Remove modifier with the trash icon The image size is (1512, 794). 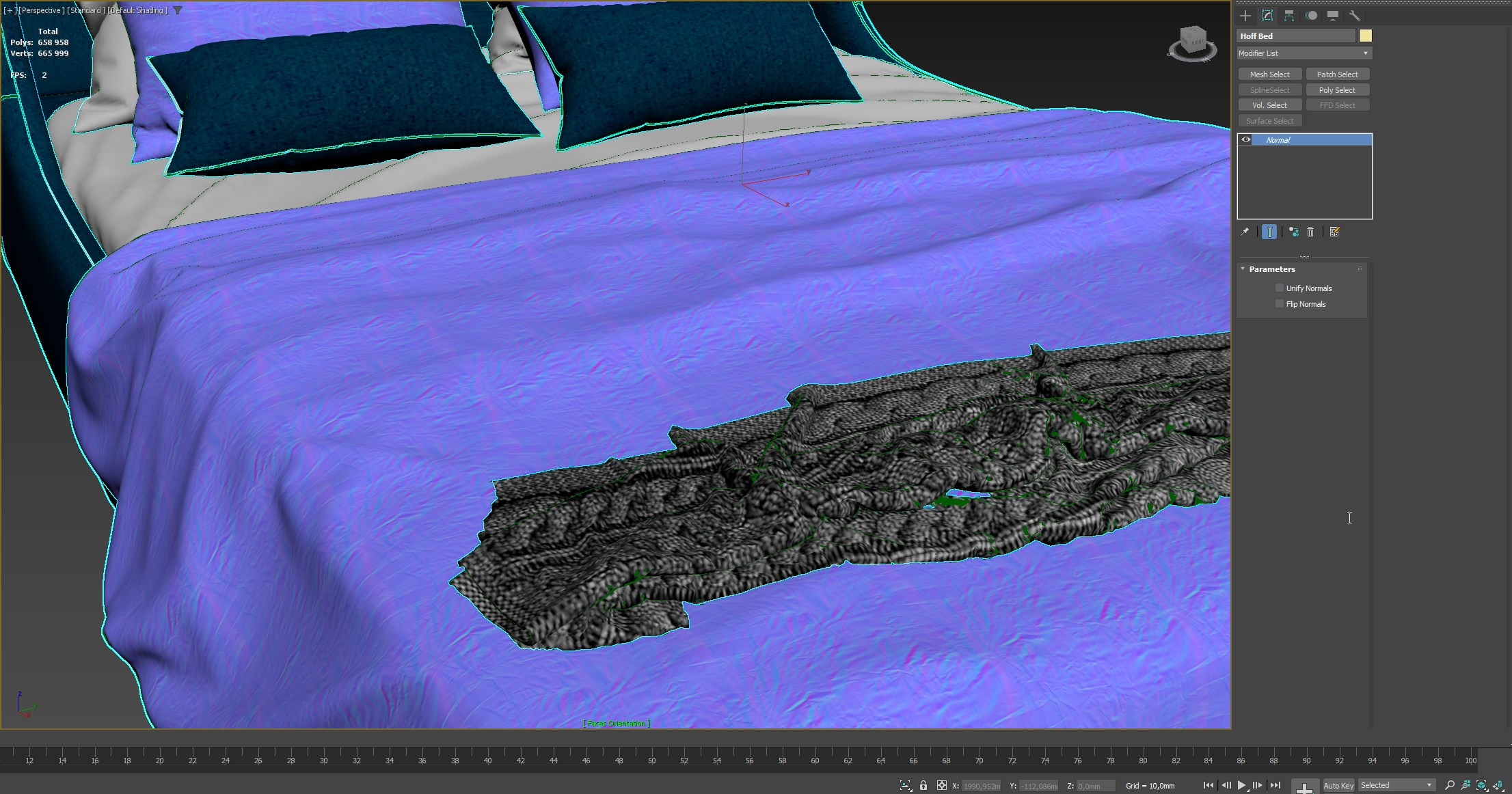(1310, 232)
